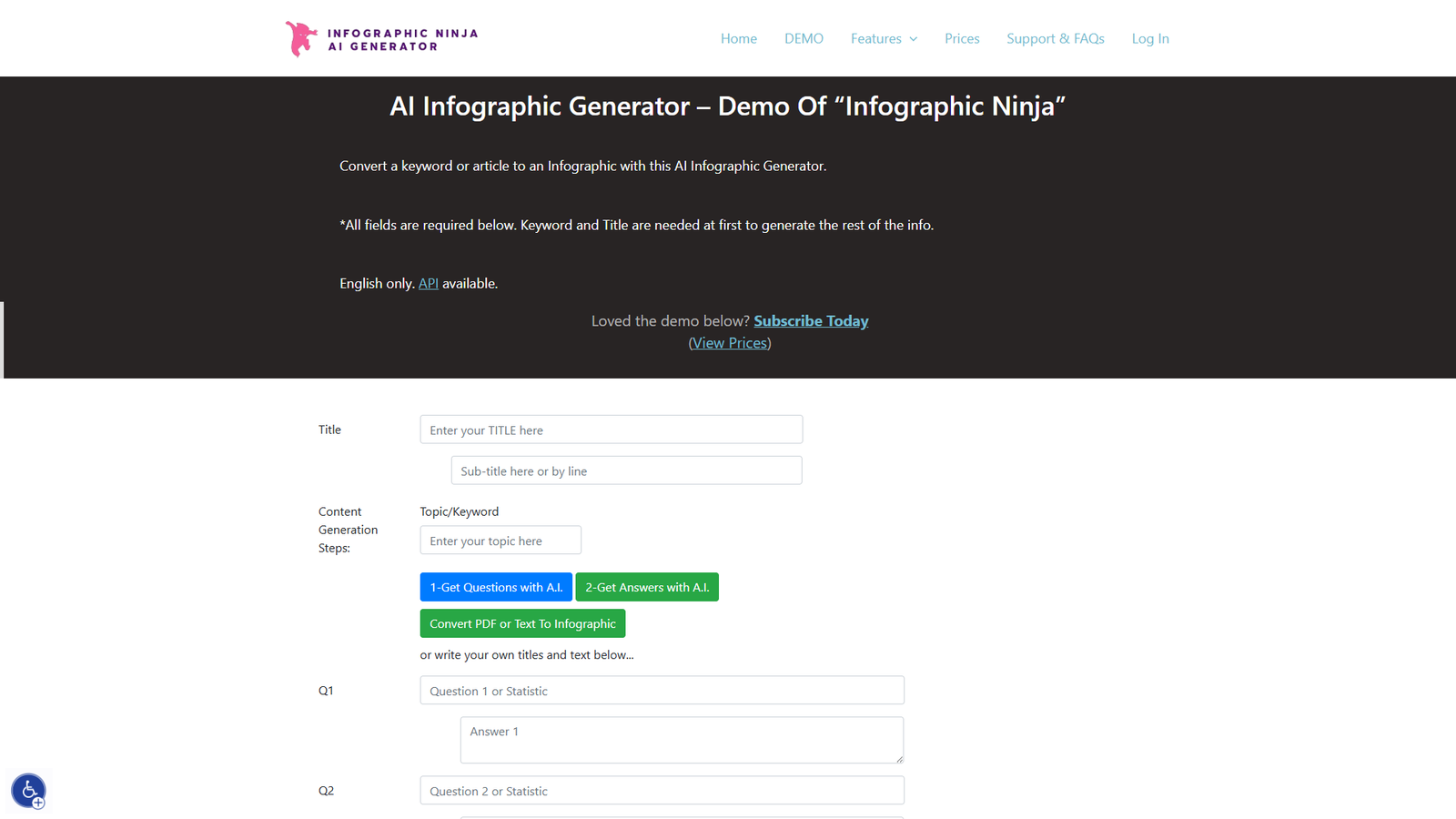Select the Sub-title here field

click(626, 470)
